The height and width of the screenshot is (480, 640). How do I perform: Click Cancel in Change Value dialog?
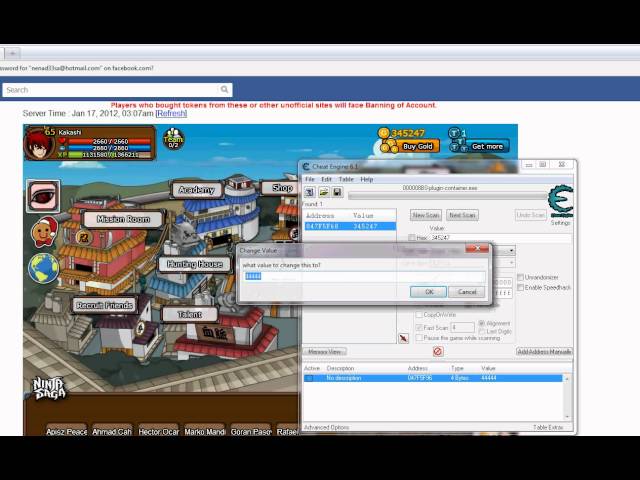coord(467,292)
